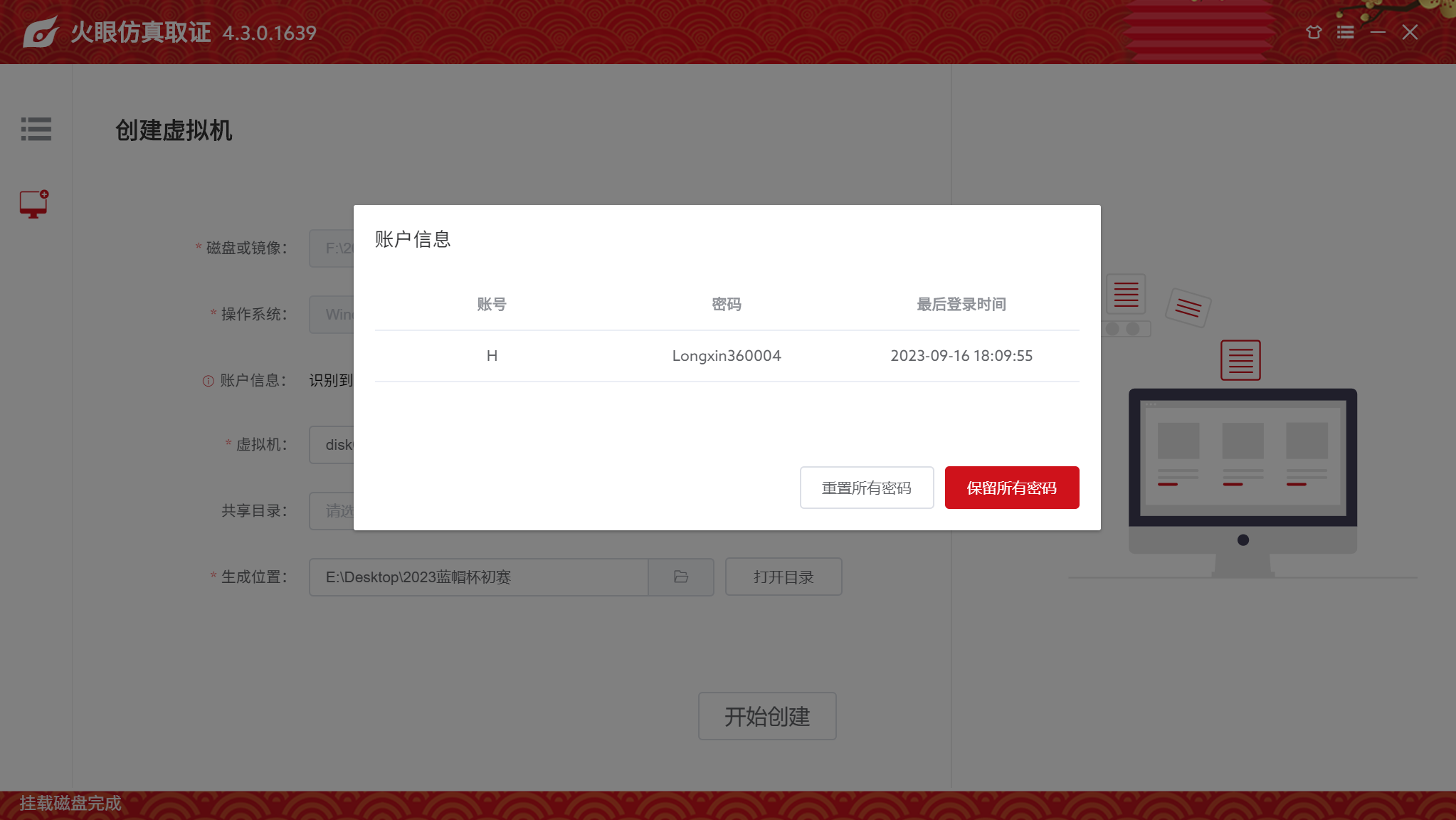Minimize the application window

[1378, 32]
